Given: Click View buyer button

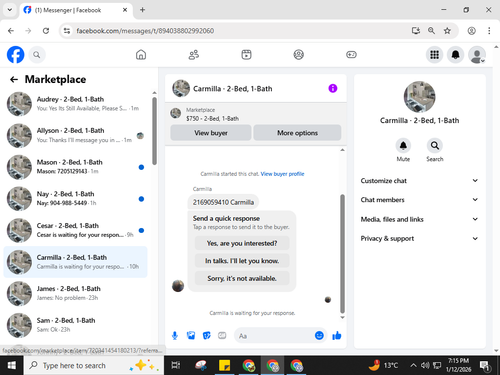Looking at the screenshot, I should (x=211, y=133).
